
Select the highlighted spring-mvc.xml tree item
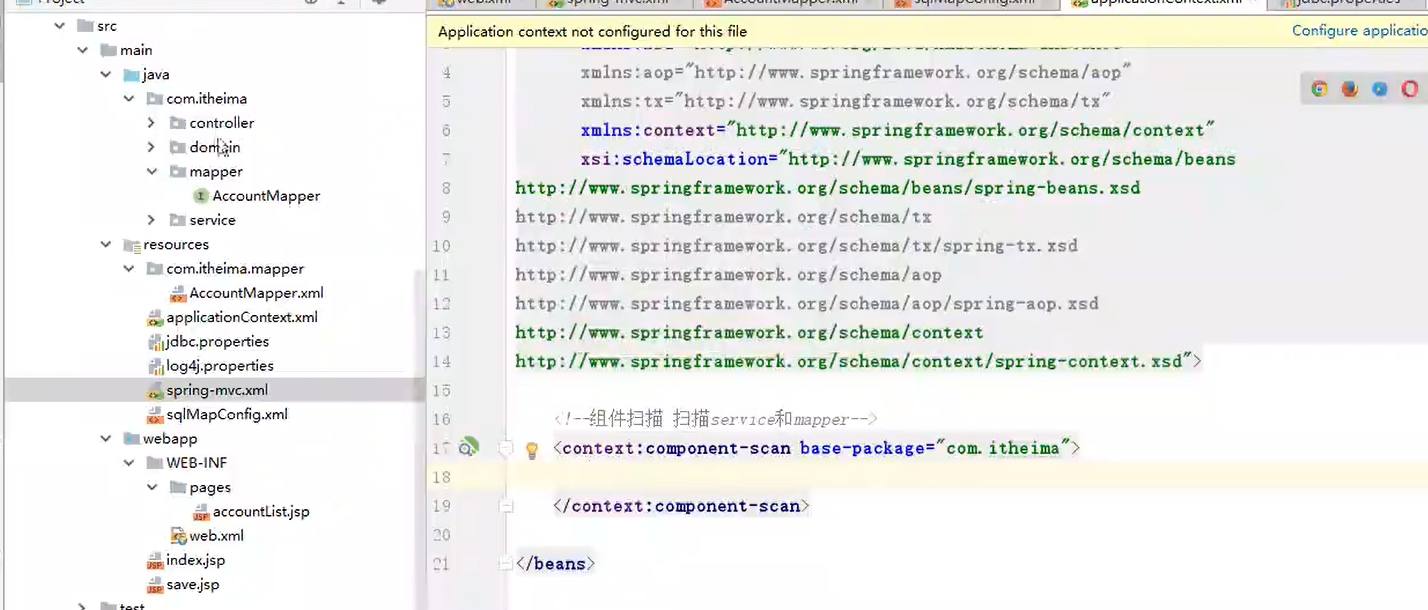[217, 390]
